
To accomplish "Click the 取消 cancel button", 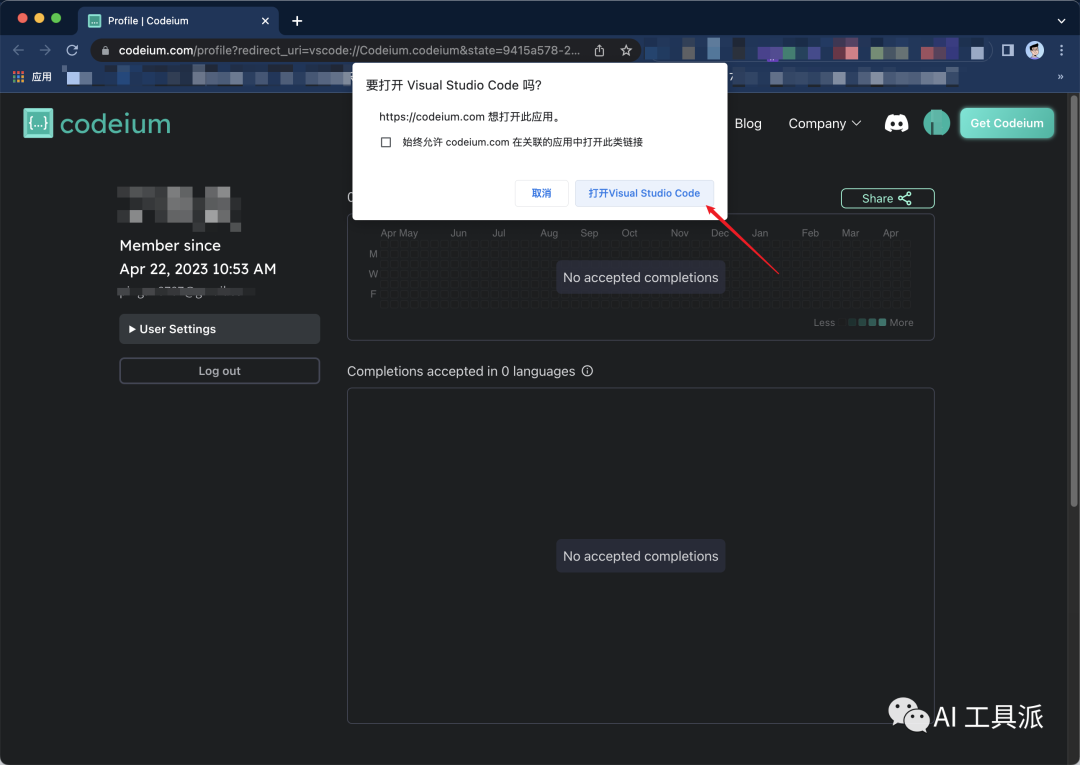I will 541,193.
